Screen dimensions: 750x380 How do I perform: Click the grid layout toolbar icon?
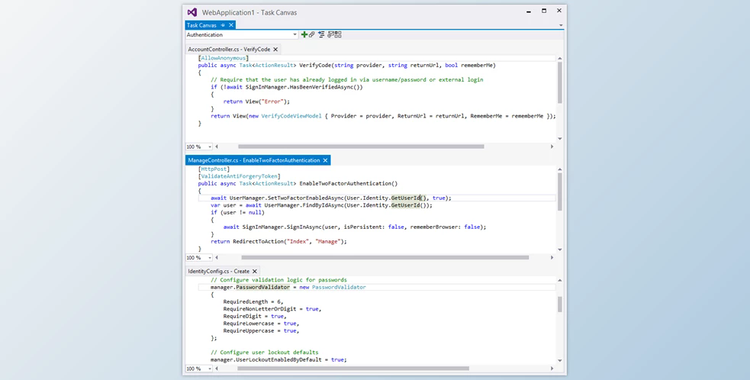tap(338, 34)
